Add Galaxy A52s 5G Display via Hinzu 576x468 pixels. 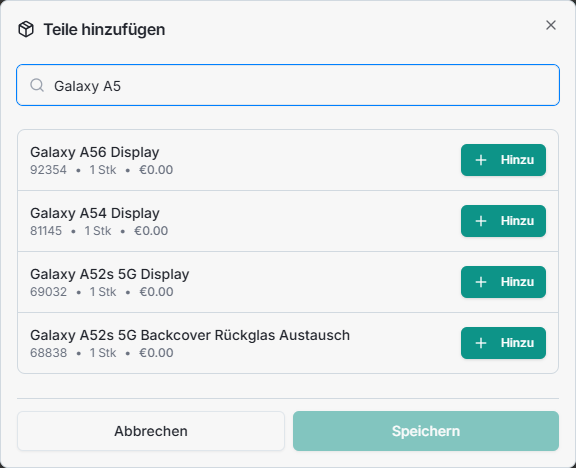503,282
